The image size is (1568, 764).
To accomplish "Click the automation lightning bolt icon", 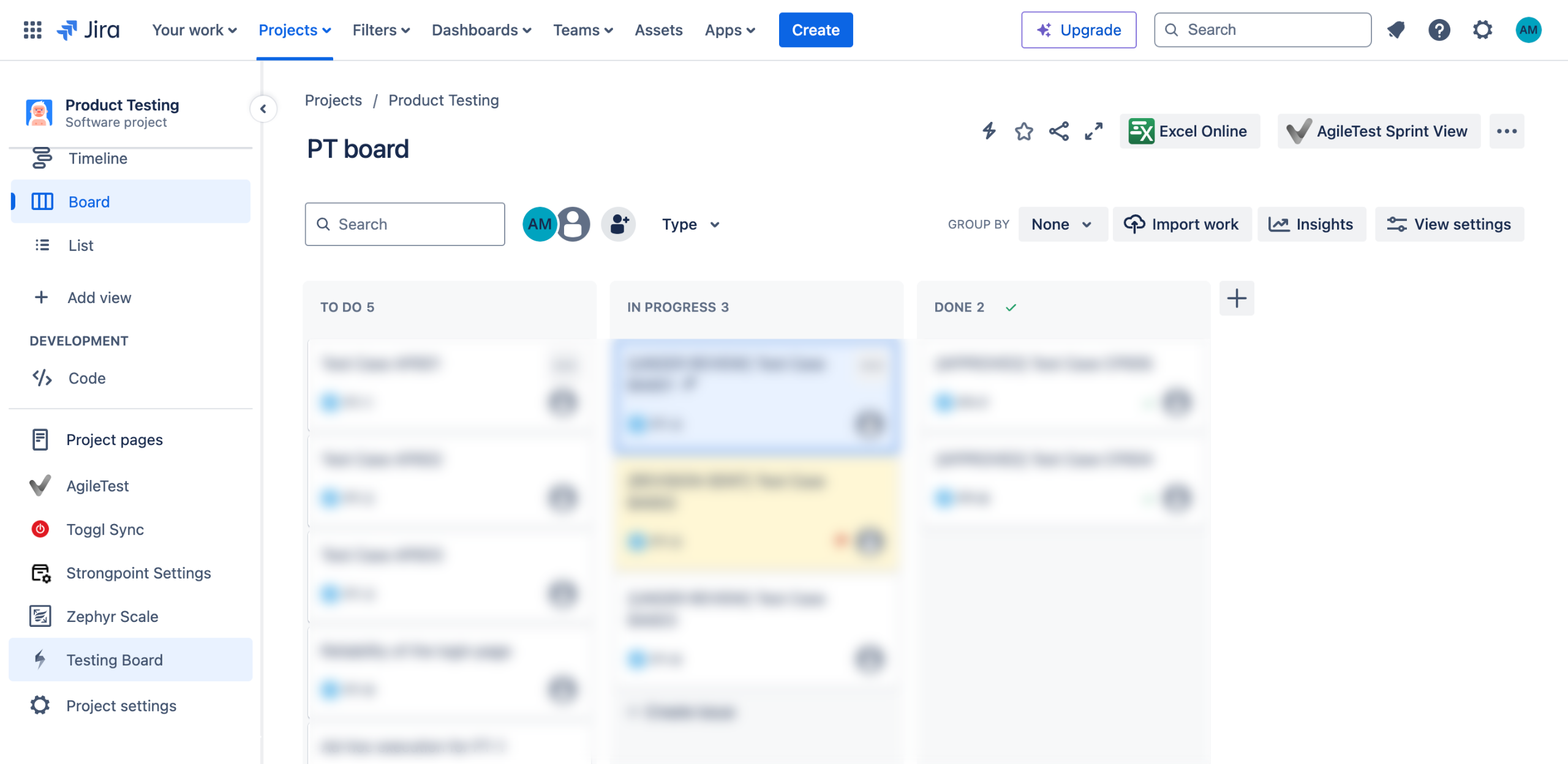I will point(989,131).
